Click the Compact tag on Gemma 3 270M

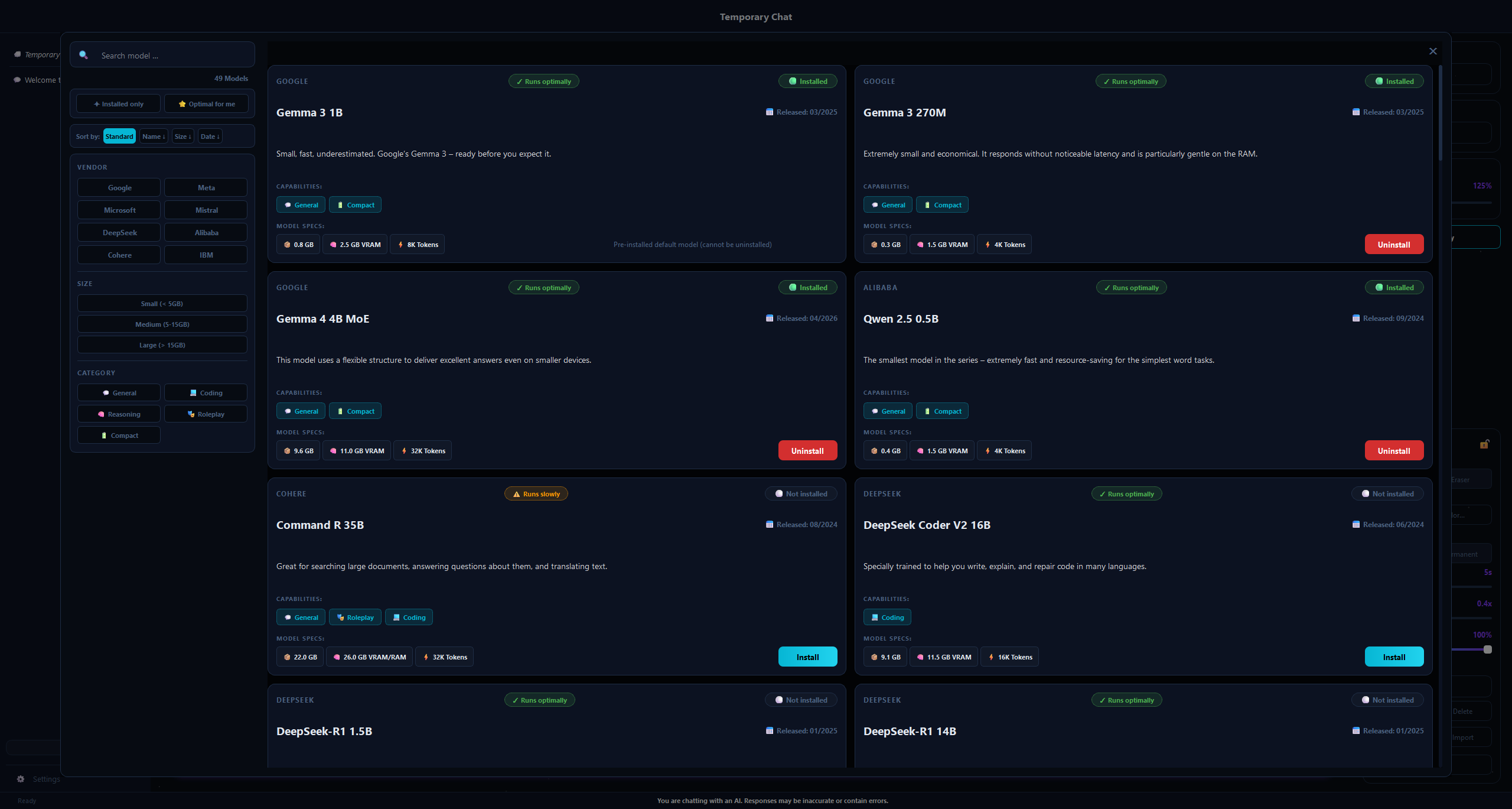[942, 205]
